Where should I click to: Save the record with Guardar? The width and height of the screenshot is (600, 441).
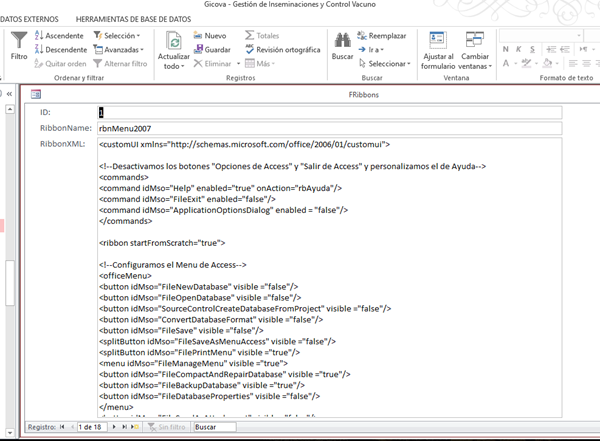click(212, 49)
